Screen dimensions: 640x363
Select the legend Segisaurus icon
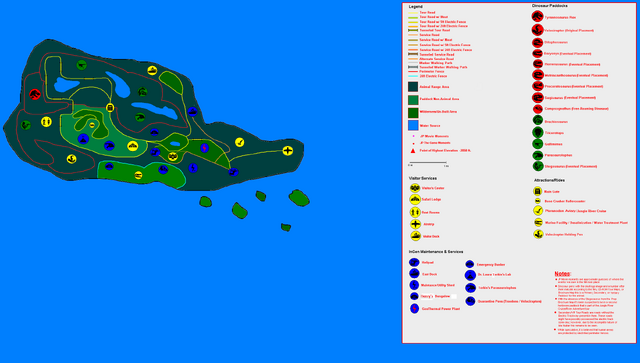538,98
